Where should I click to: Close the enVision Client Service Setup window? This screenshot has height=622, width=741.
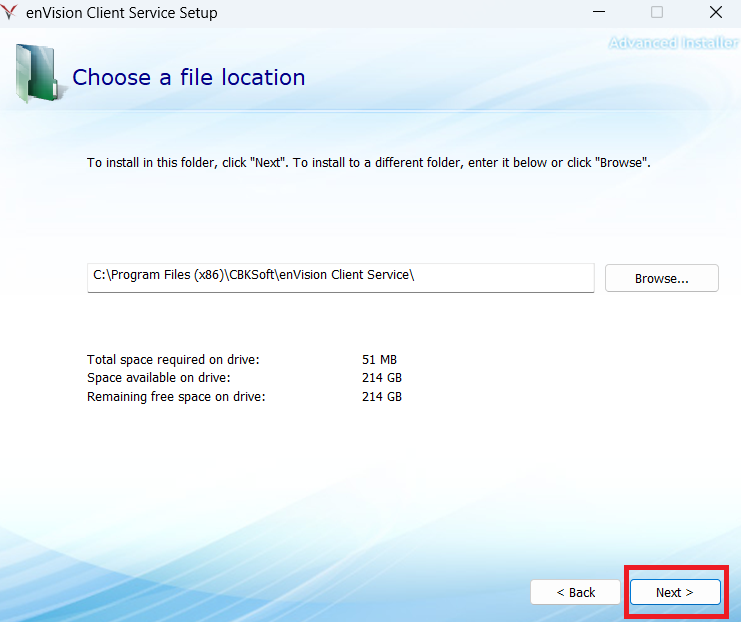click(715, 12)
